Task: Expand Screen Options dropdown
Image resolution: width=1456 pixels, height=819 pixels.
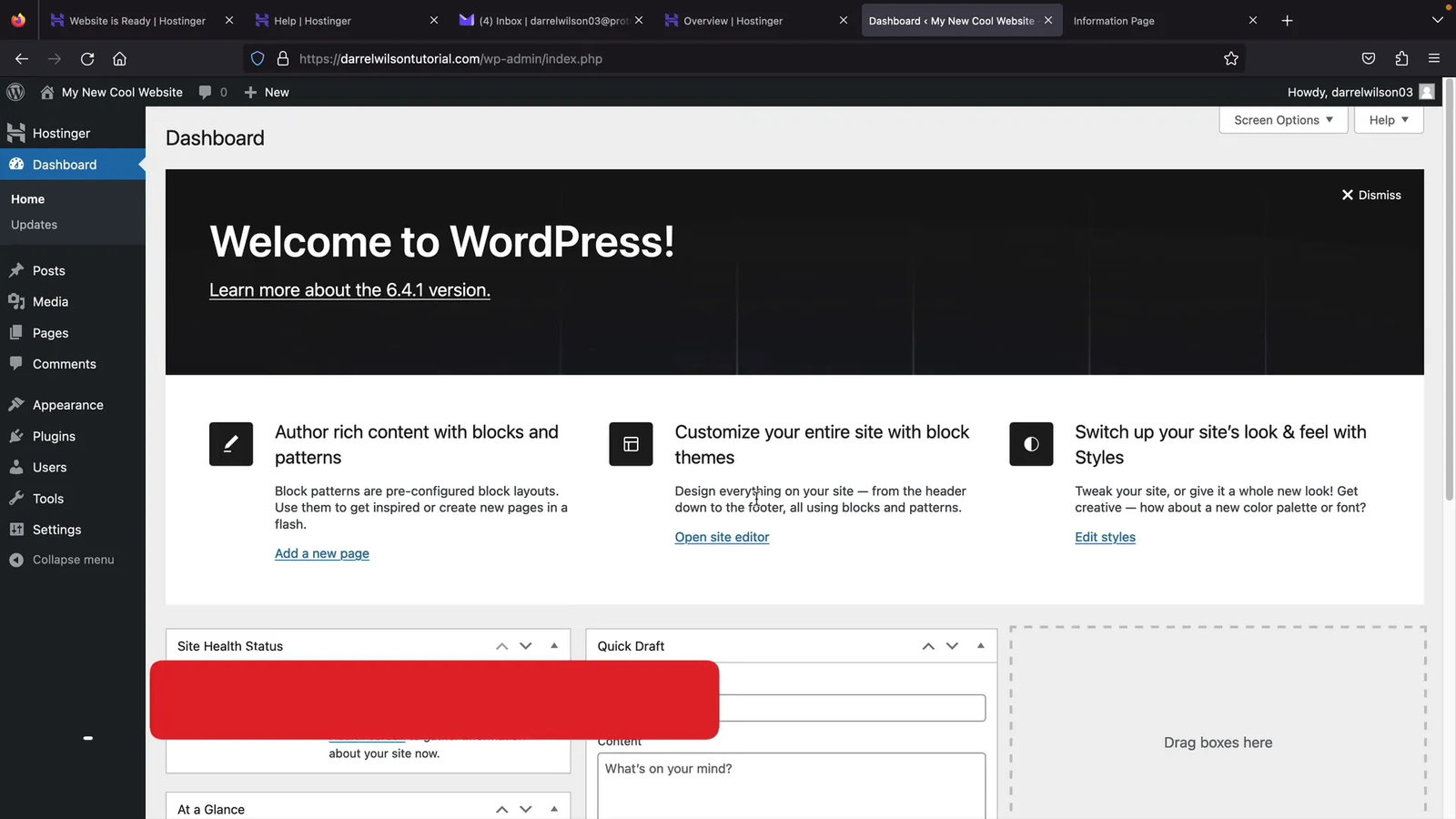Action: point(1283,120)
